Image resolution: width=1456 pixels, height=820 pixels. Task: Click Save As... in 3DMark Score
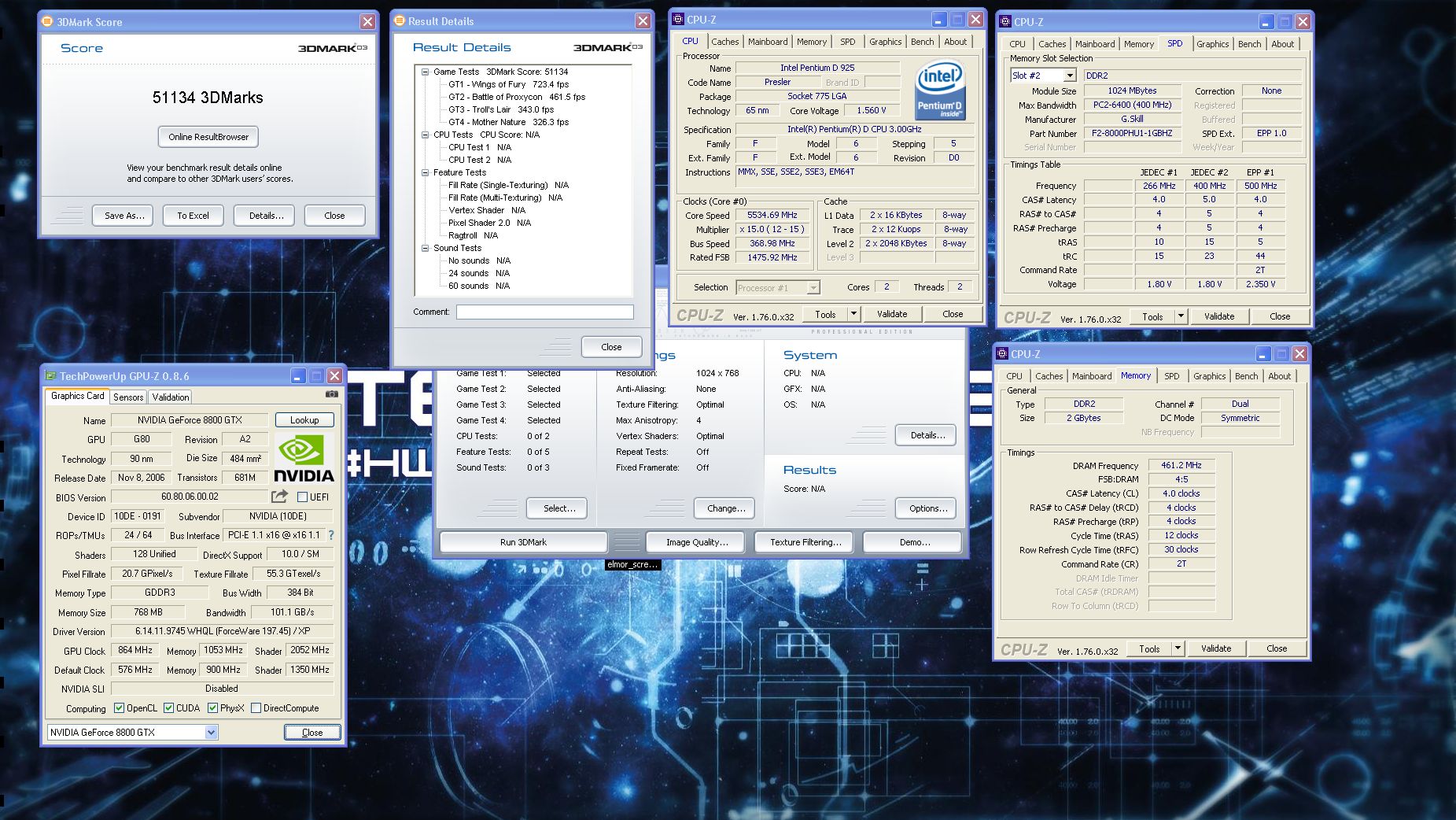(x=124, y=216)
